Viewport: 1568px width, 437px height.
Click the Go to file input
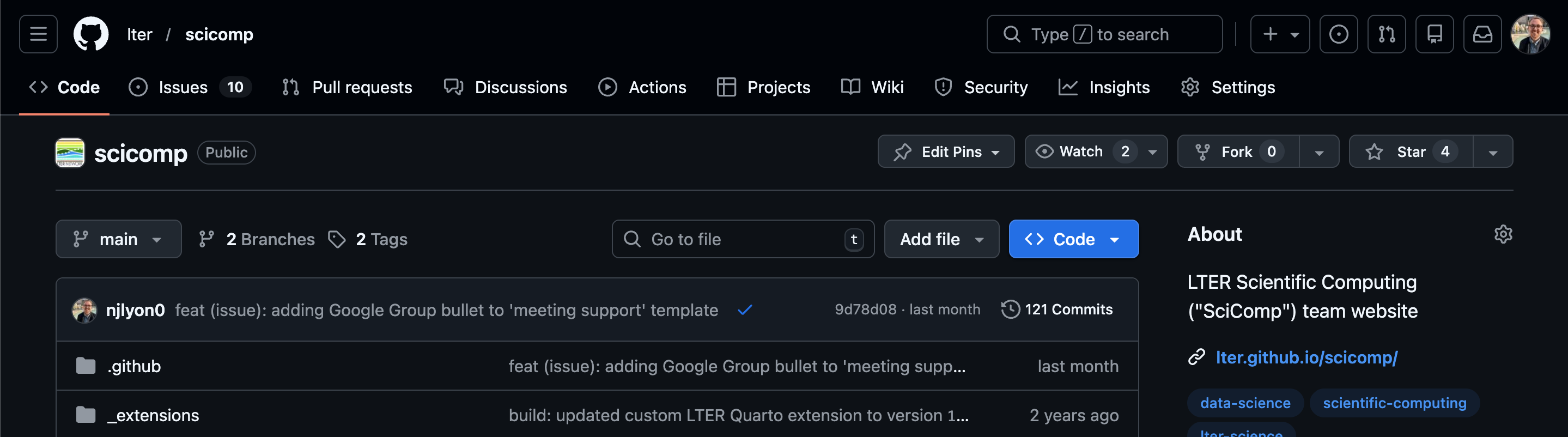[x=733, y=239]
